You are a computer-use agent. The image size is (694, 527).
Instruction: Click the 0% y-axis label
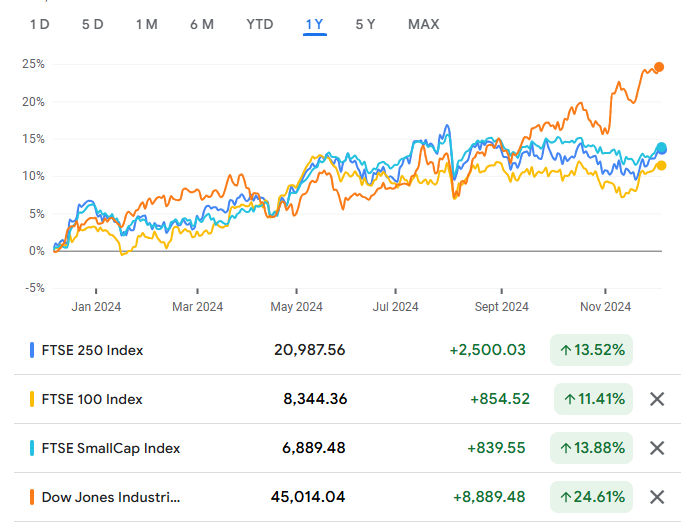[x=37, y=251]
